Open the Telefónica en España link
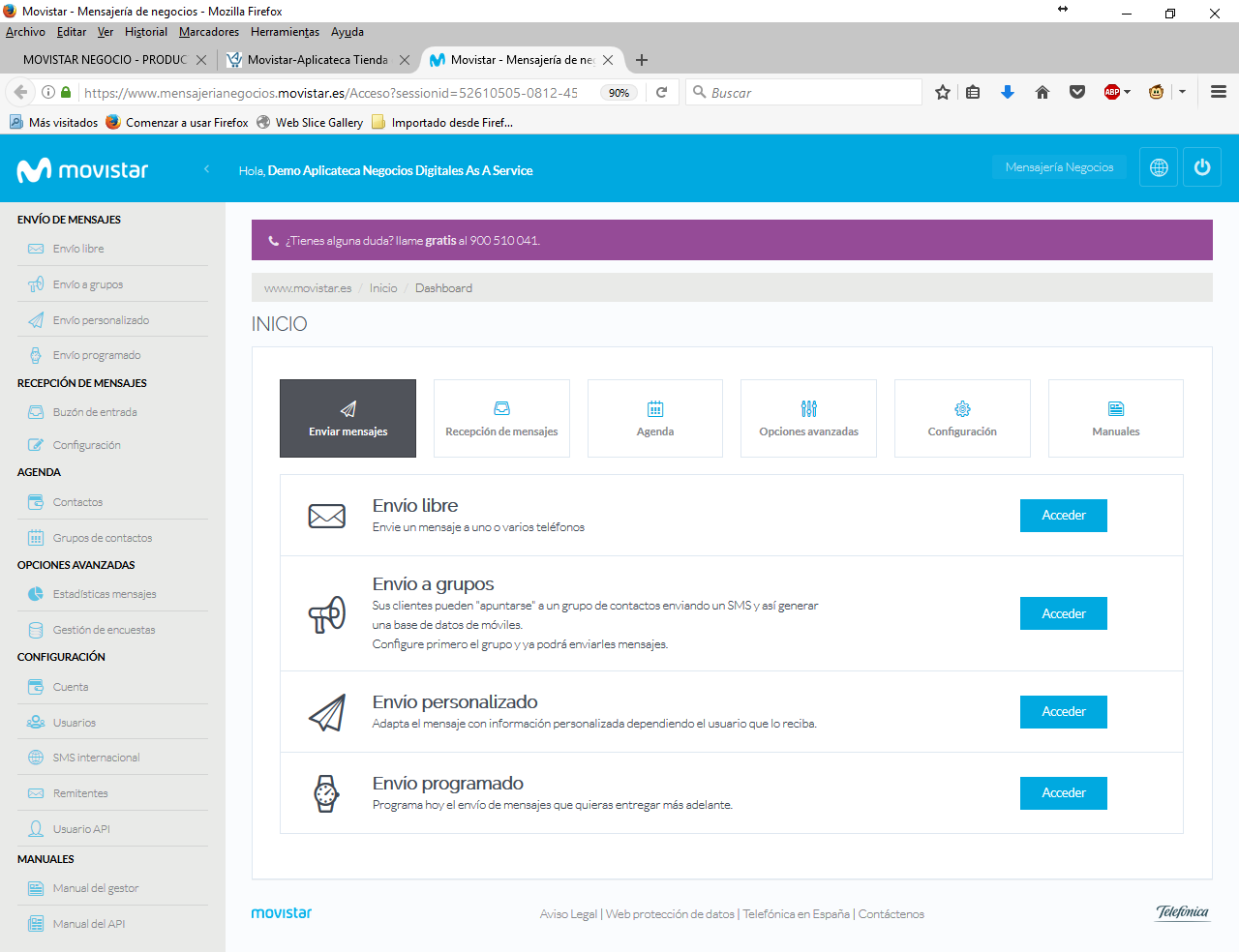This screenshot has height=952, width=1239. pyautogui.click(x=796, y=914)
